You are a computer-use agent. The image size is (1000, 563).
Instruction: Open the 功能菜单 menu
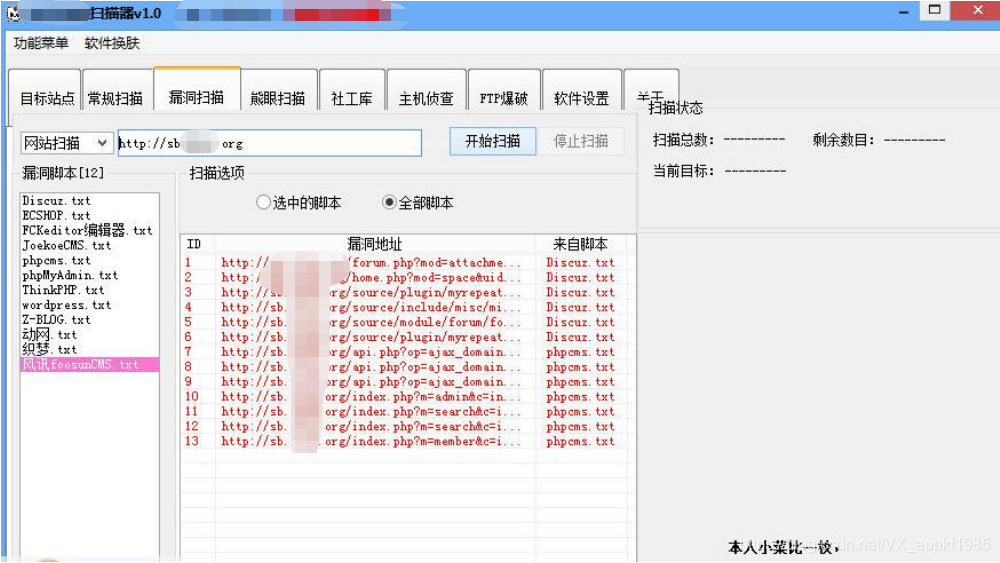click(41, 43)
